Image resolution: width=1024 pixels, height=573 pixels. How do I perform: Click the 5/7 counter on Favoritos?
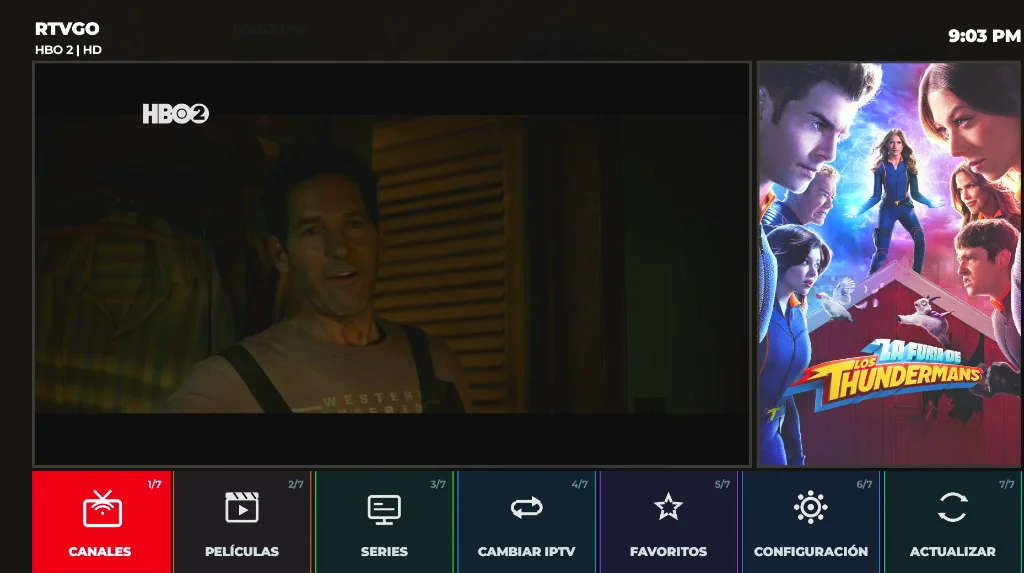[722, 484]
